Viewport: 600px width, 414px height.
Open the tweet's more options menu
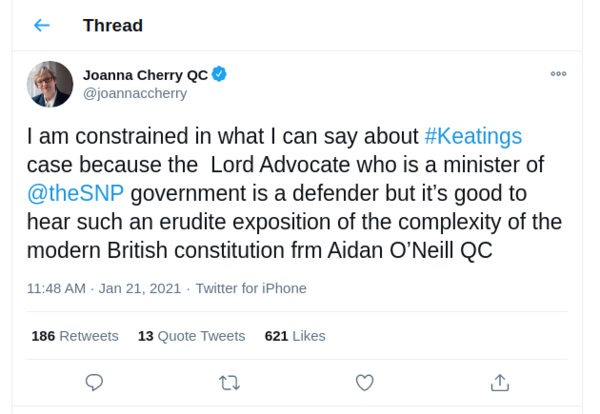point(558,74)
